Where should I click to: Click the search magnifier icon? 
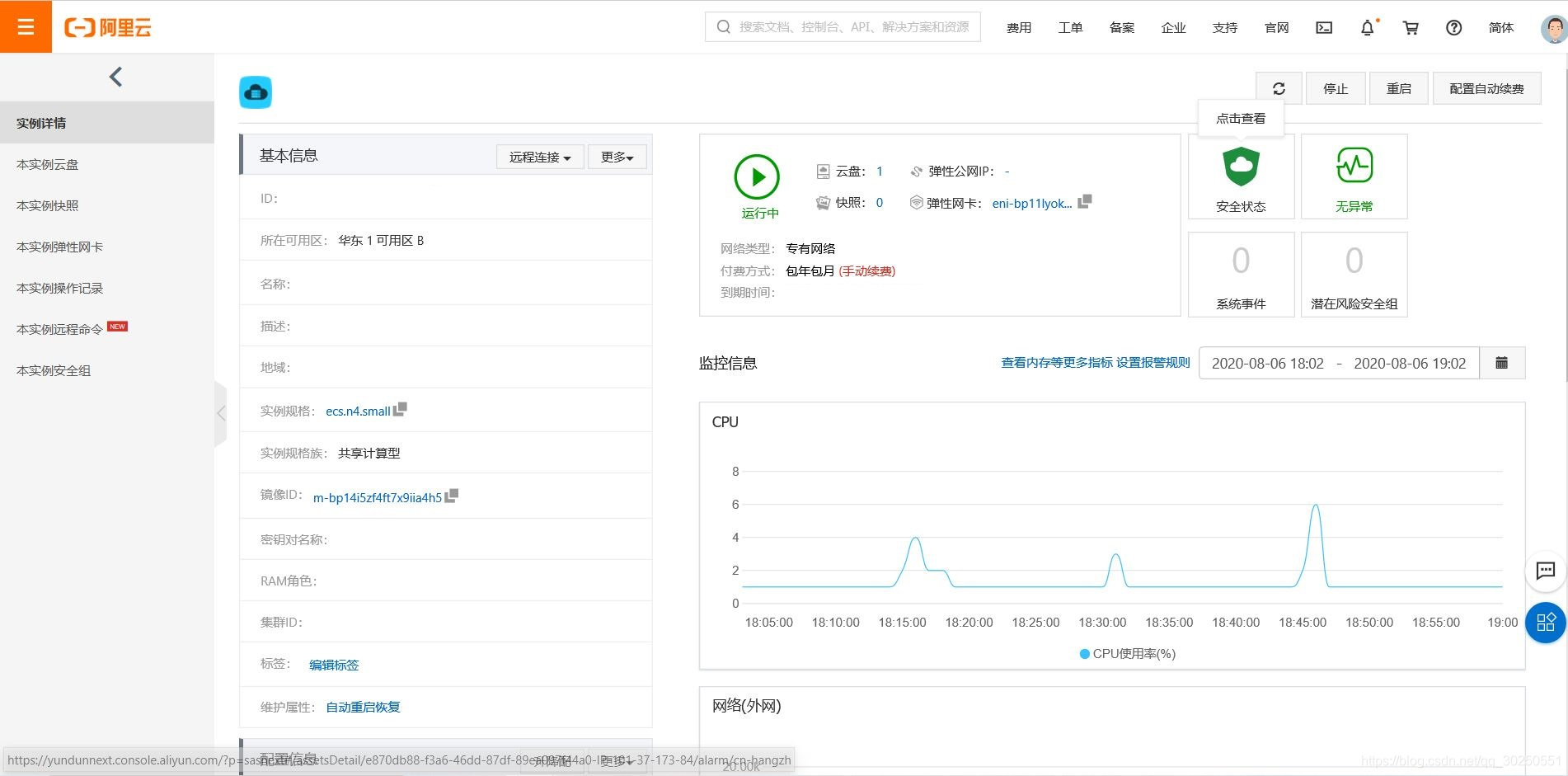[723, 27]
